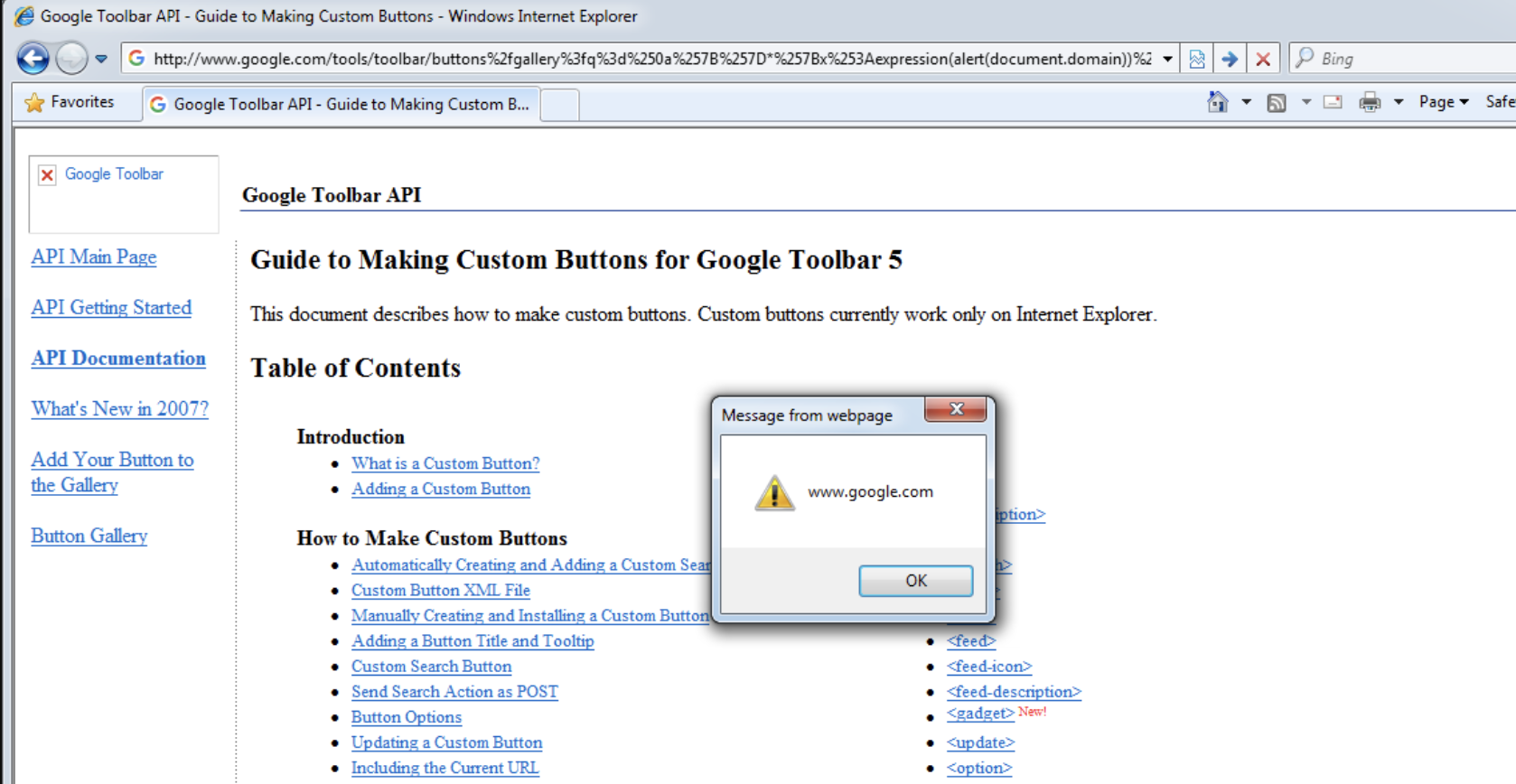Open the <option> tag link

pos(979,768)
